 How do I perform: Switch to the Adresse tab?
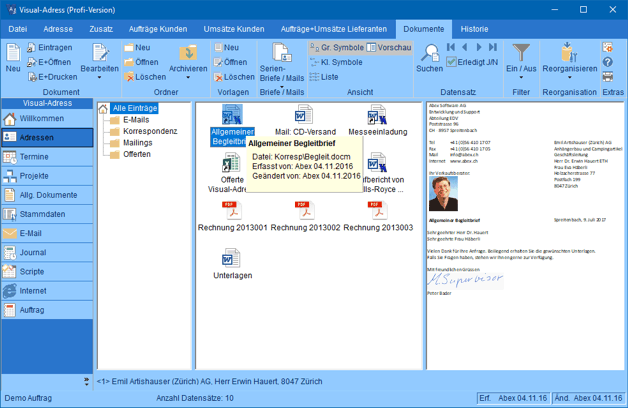[x=58, y=29]
